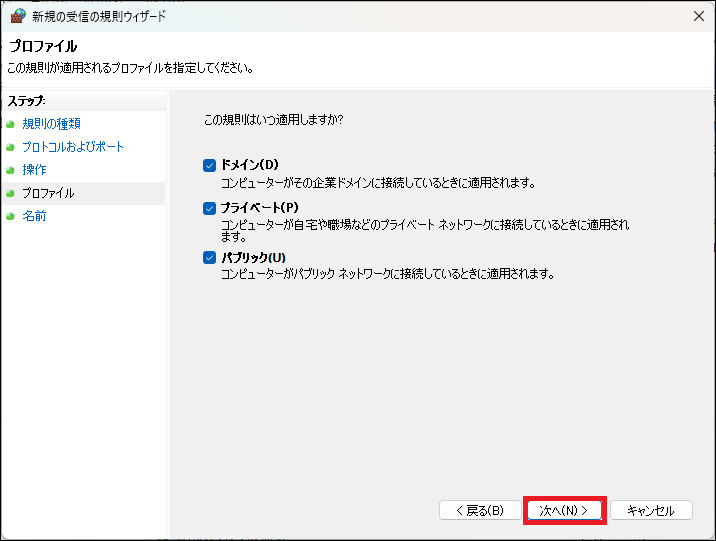Cancel the wizard with キャンセル button
Screen dimensions: 716x541
point(651,510)
